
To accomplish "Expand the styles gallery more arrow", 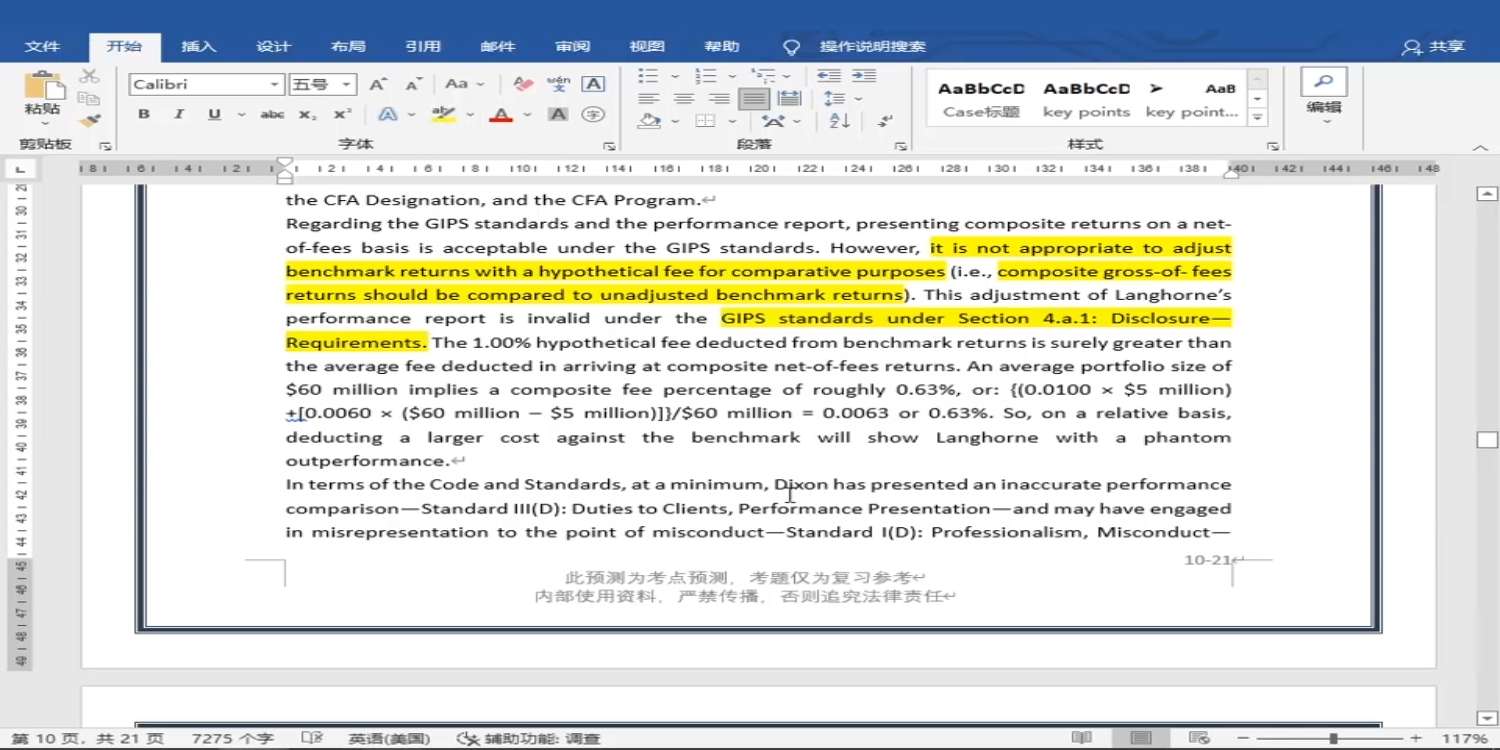I will (1258, 117).
